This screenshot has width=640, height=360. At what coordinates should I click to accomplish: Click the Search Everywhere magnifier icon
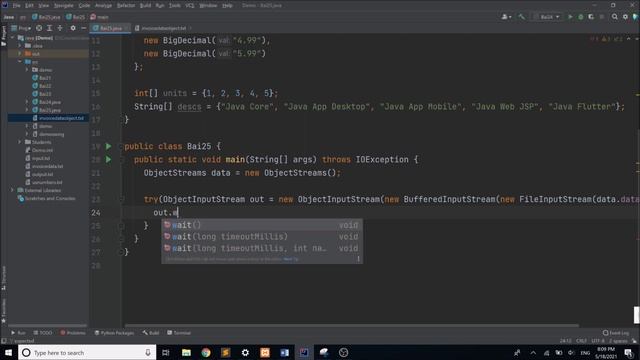coord(614,17)
